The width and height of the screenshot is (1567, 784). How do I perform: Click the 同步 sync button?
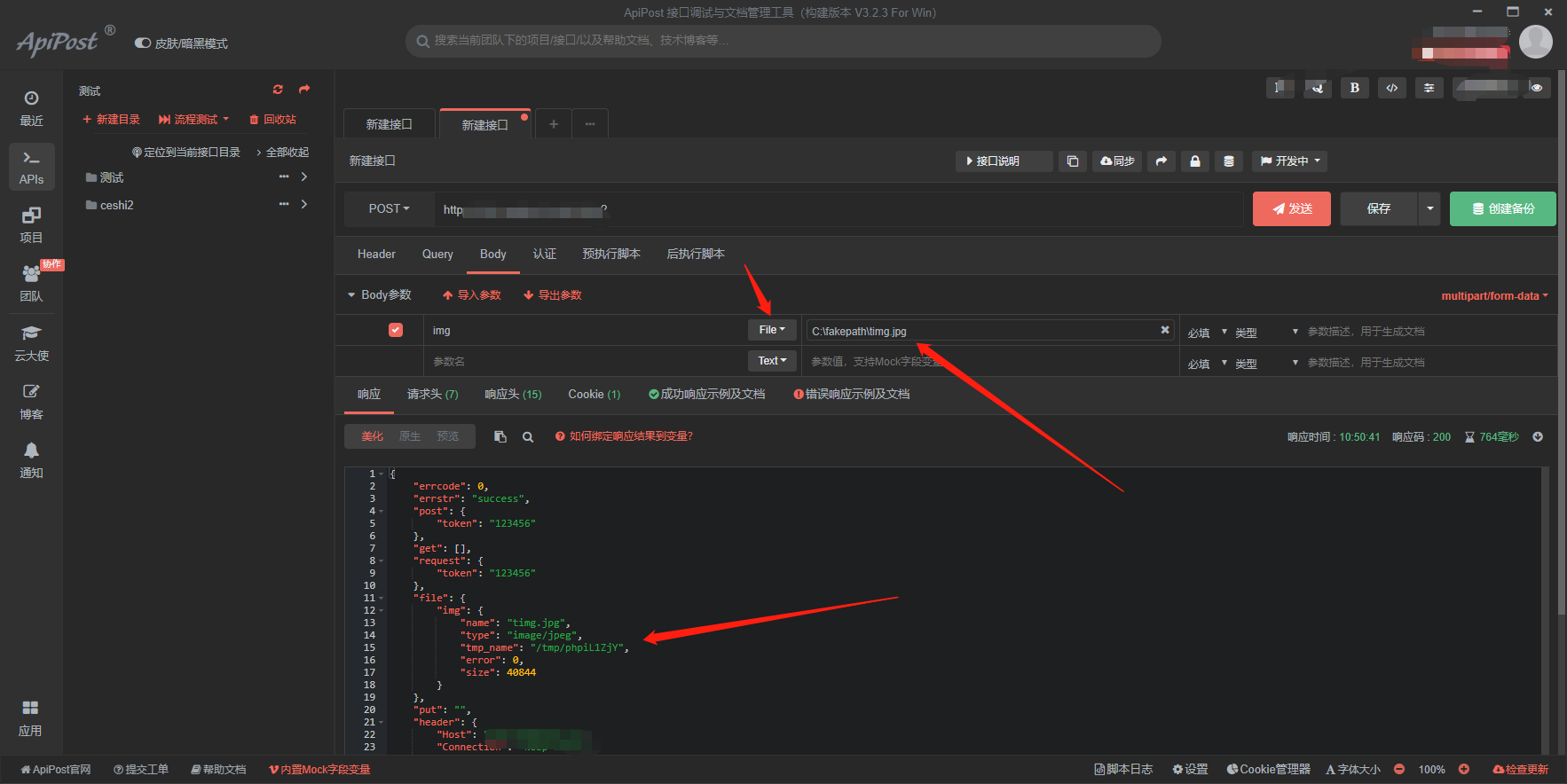pyautogui.click(x=1117, y=161)
